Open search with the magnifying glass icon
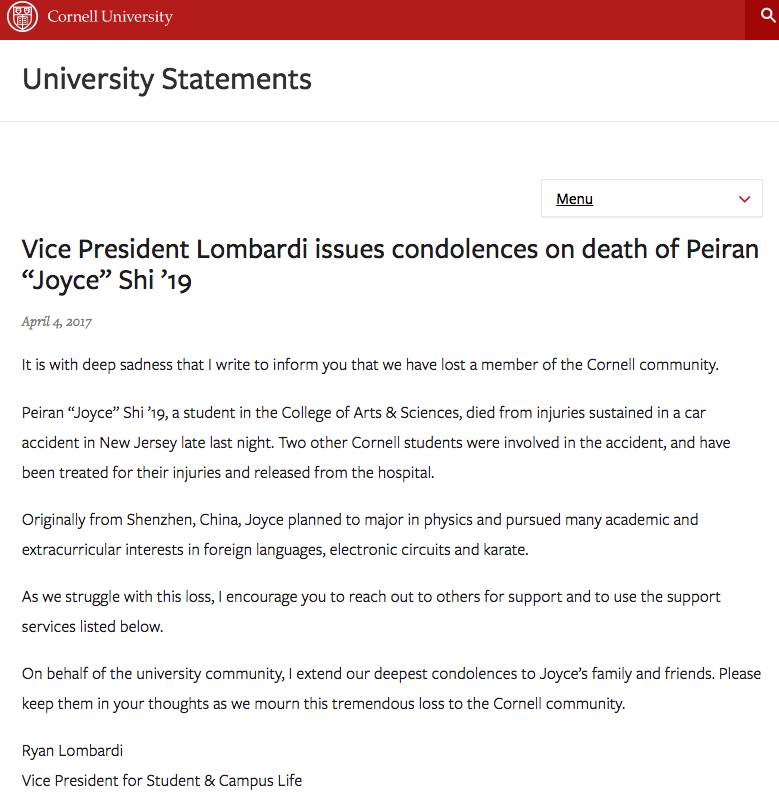Image resolution: width=779 pixels, height=797 pixels. pyautogui.click(x=767, y=15)
